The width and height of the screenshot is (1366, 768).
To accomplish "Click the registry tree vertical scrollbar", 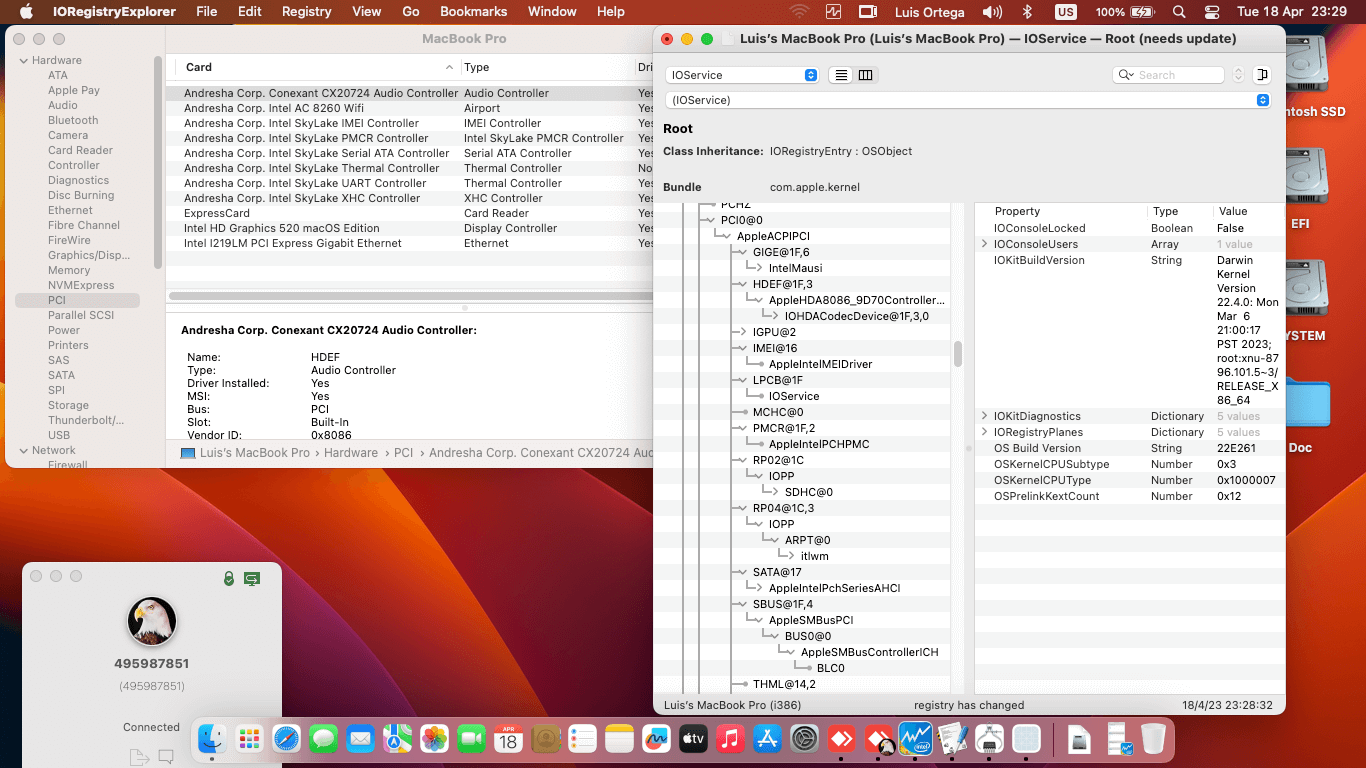I will (958, 354).
